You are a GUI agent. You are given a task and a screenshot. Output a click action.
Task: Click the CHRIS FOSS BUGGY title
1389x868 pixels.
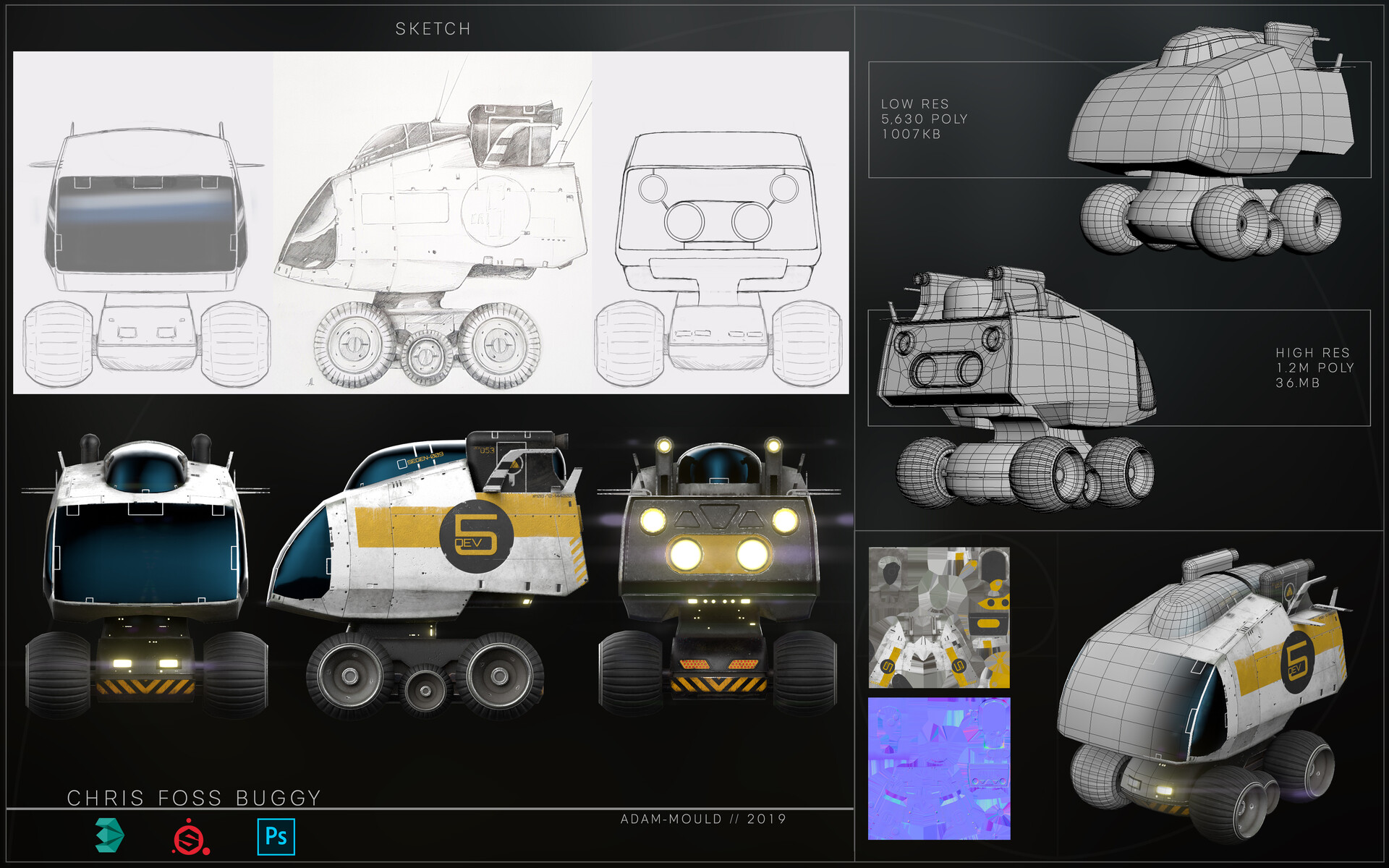coord(194,797)
